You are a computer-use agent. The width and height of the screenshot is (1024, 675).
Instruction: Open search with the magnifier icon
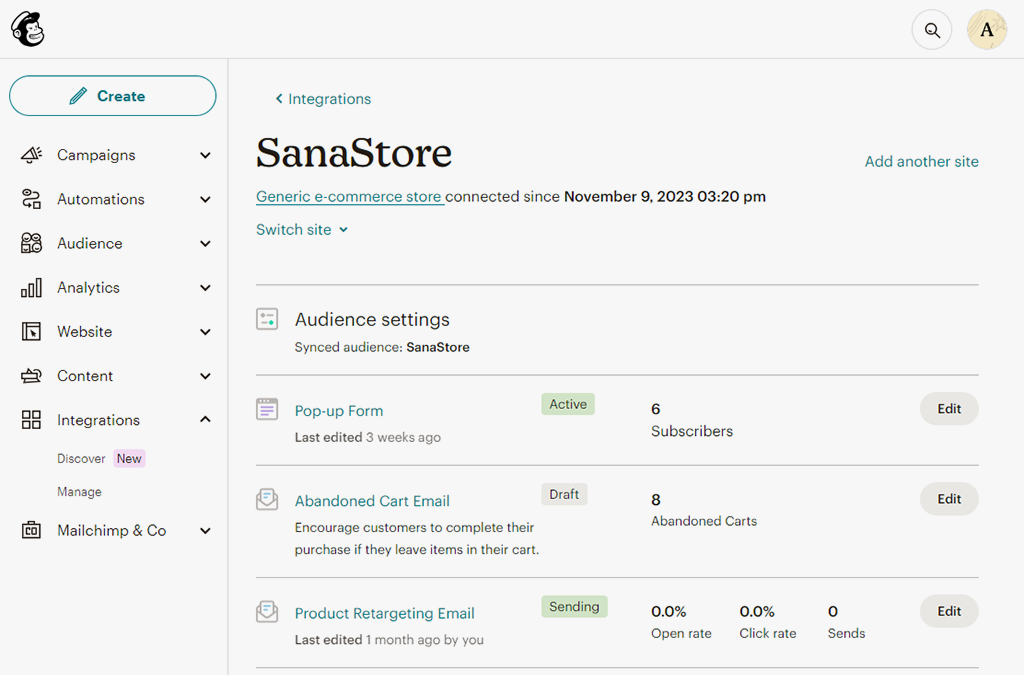(x=931, y=29)
